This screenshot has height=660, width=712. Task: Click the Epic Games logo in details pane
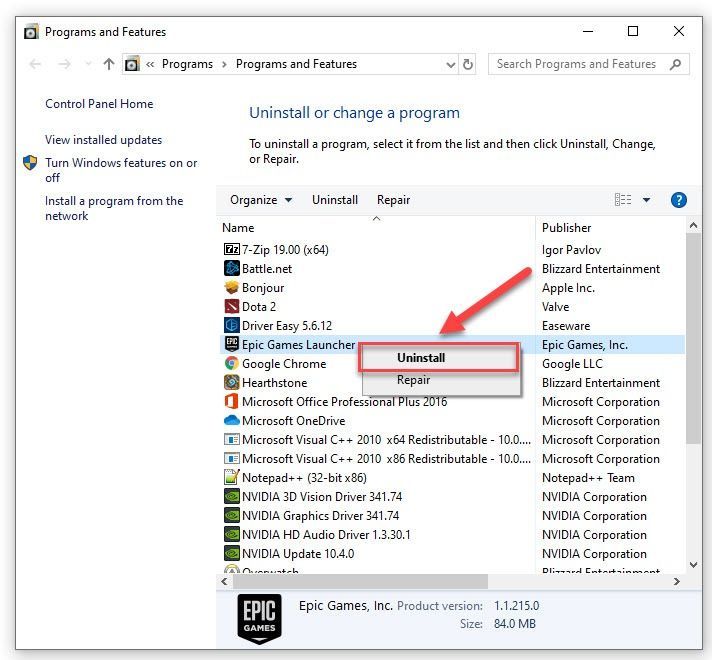click(259, 619)
